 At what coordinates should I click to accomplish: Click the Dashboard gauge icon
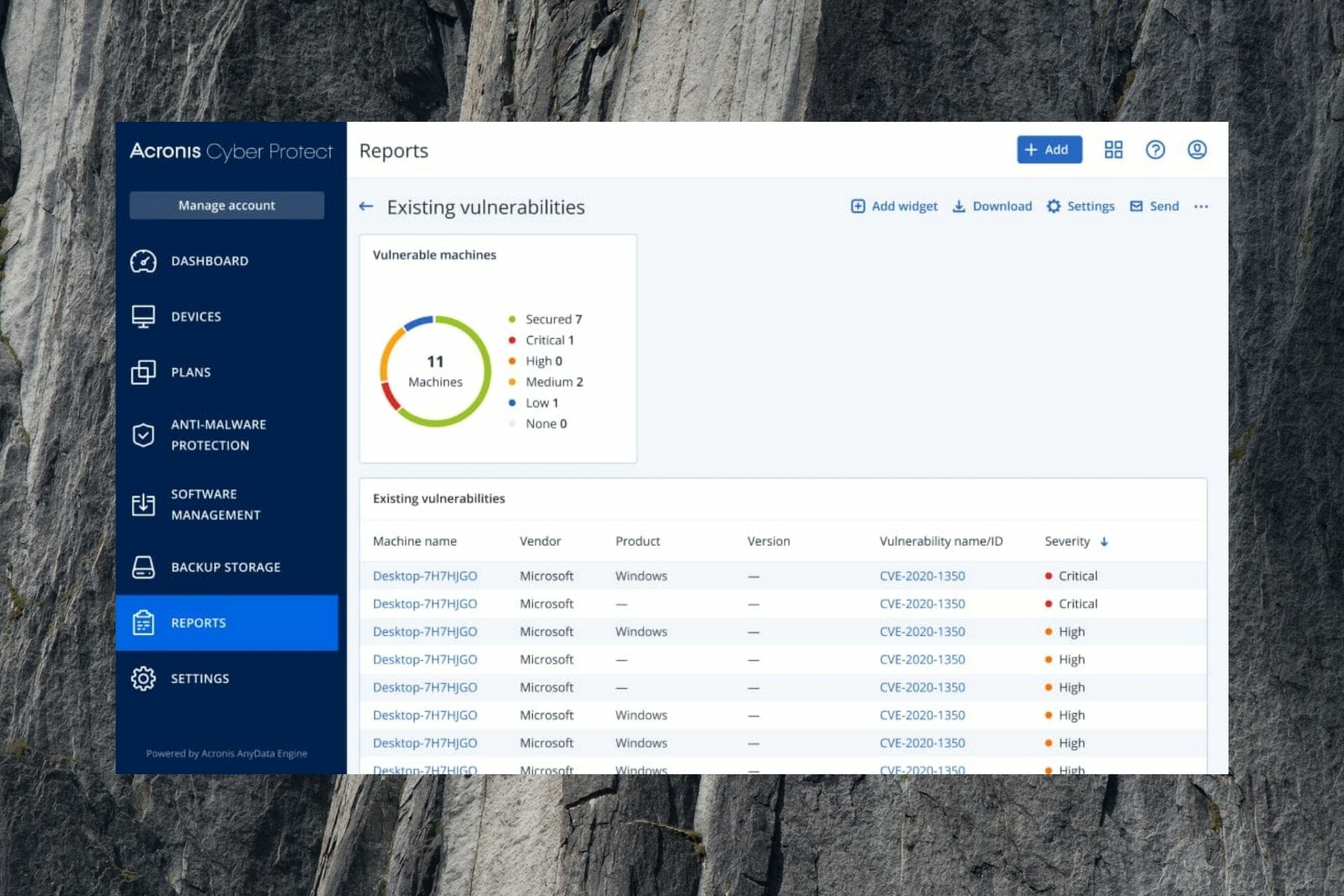pyautogui.click(x=143, y=261)
